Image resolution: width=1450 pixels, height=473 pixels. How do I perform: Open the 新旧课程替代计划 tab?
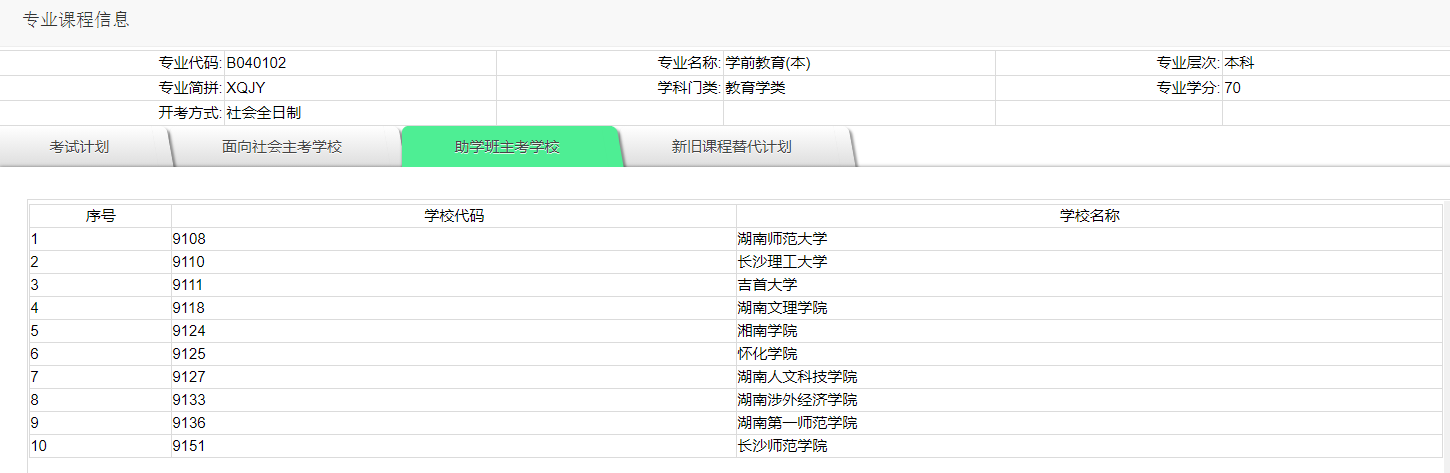(x=731, y=147)
